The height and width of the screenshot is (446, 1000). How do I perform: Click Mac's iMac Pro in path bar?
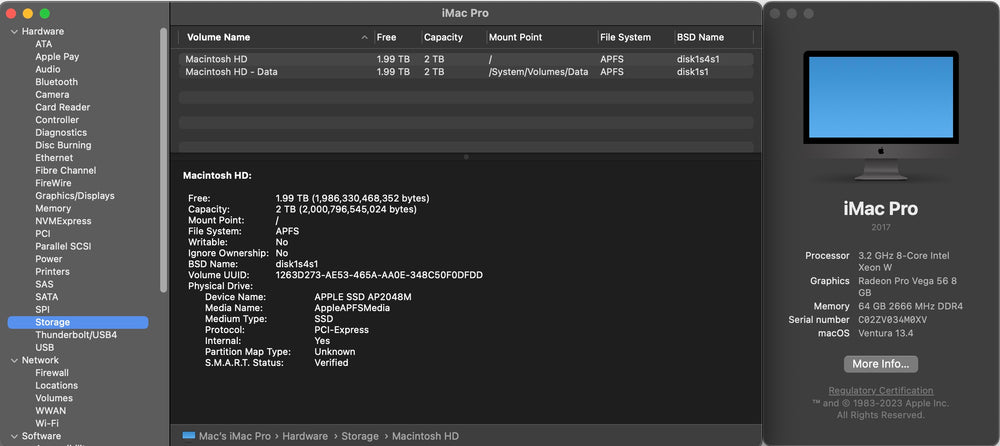[x=235, y=436]
